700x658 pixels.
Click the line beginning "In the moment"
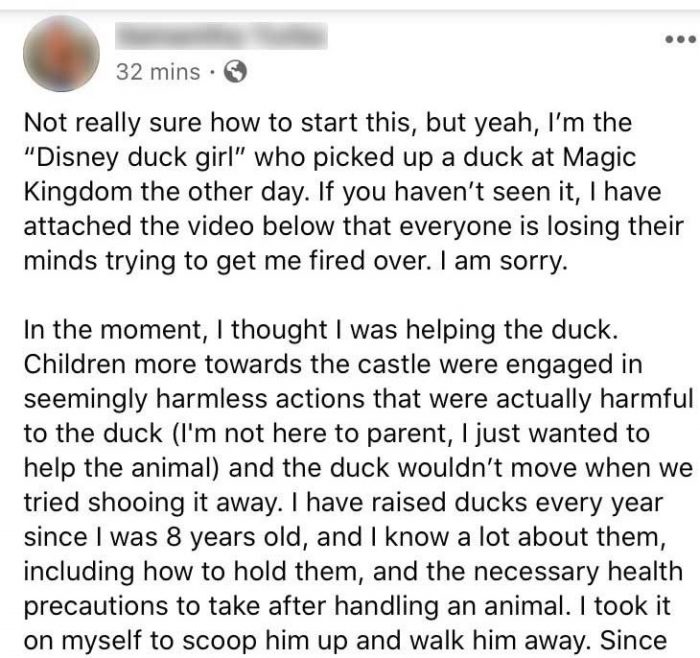(321, 330)
